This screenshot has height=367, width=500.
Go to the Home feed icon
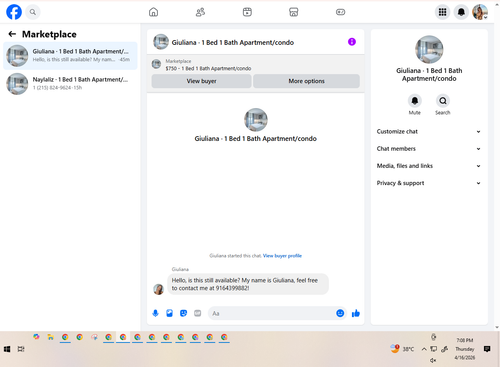(x=153, y=12)
